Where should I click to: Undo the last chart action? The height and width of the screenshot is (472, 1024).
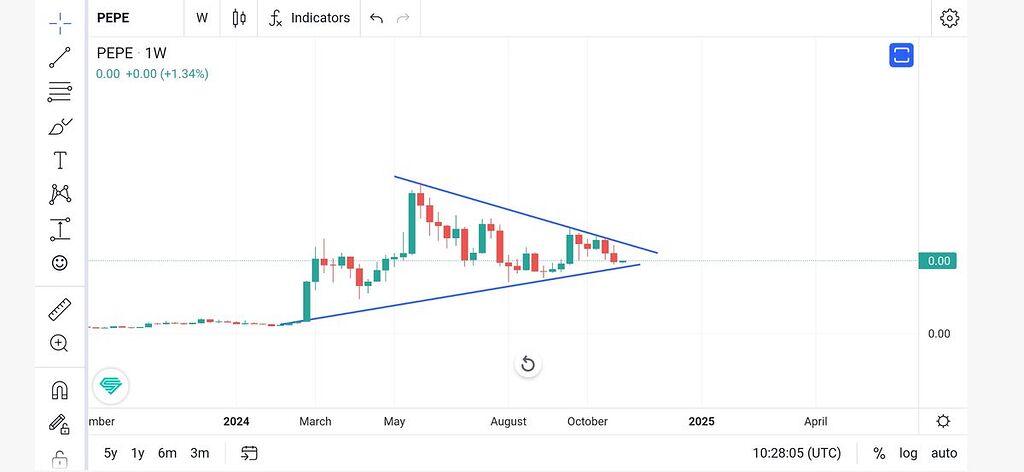coord(376,18)
